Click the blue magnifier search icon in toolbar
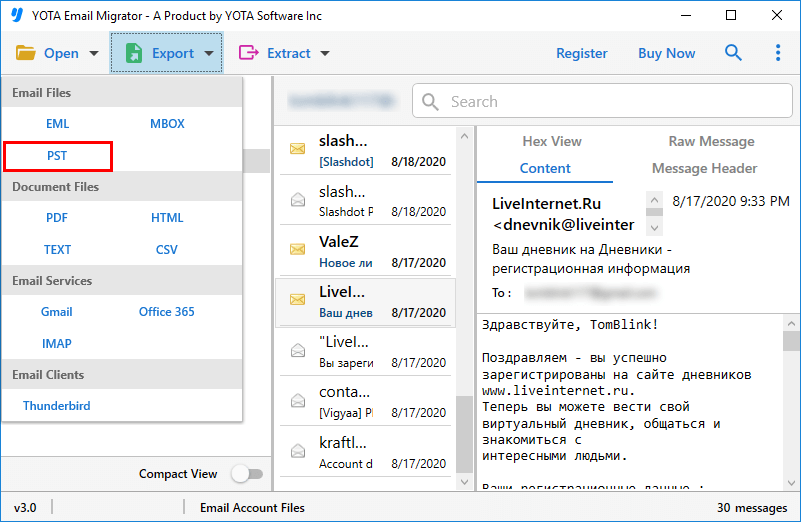Screen dimensions: 801x522 pyautogui.click(x=733, y=52)
